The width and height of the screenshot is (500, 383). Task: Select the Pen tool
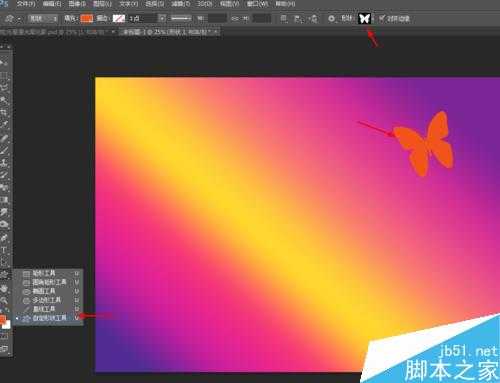point(4,238)
